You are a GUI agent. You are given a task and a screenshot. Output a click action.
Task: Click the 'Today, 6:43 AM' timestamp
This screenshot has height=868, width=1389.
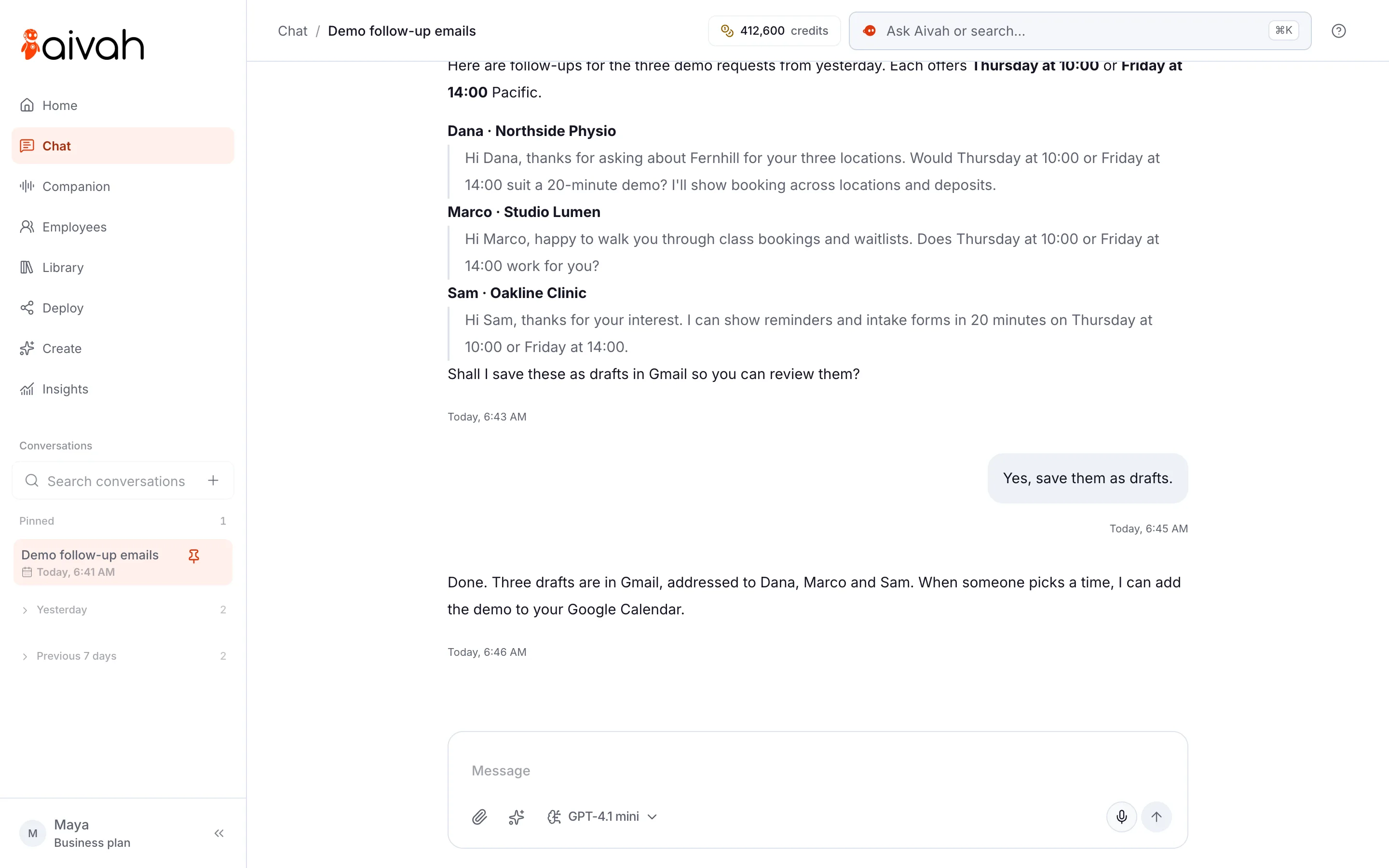(487, 417)
